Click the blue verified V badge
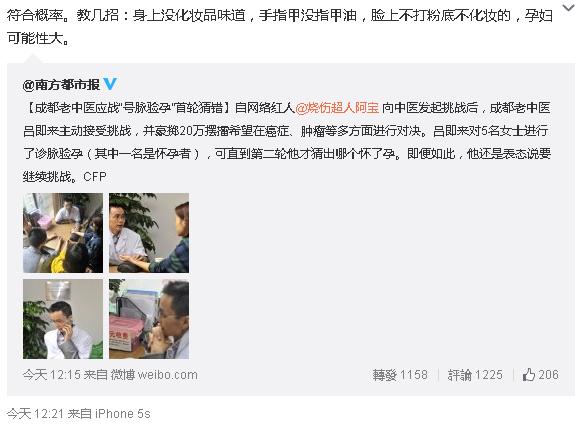Screen dimensions: 585x426 (x=110, y=84)
